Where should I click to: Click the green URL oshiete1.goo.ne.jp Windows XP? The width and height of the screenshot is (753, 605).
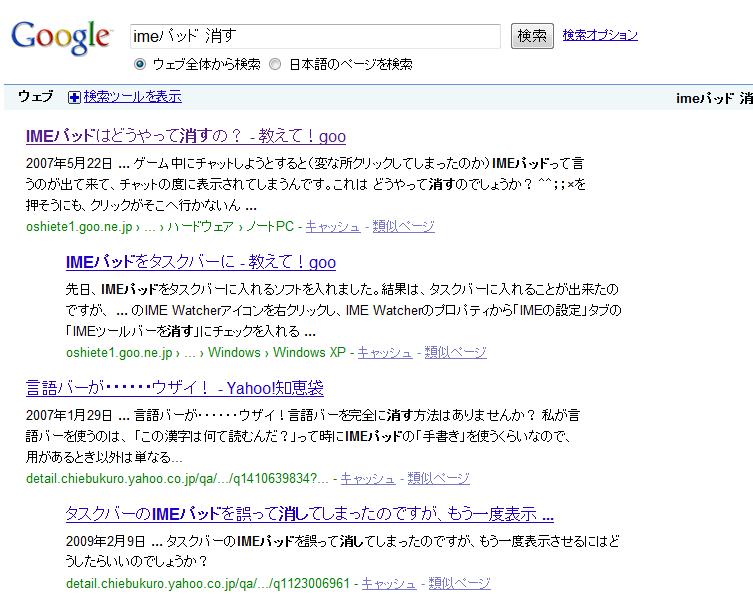tap(206, 352)
